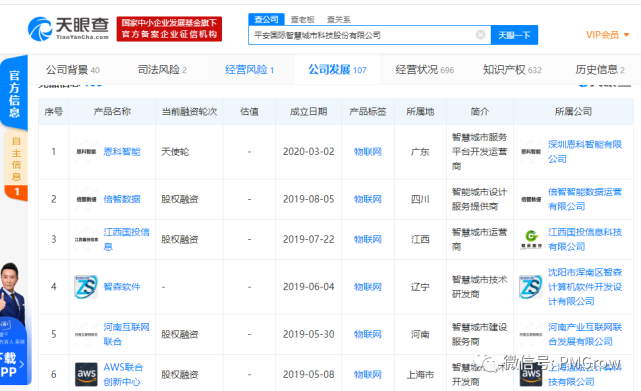Click the 辽宁 location cell

coord(420,287)
